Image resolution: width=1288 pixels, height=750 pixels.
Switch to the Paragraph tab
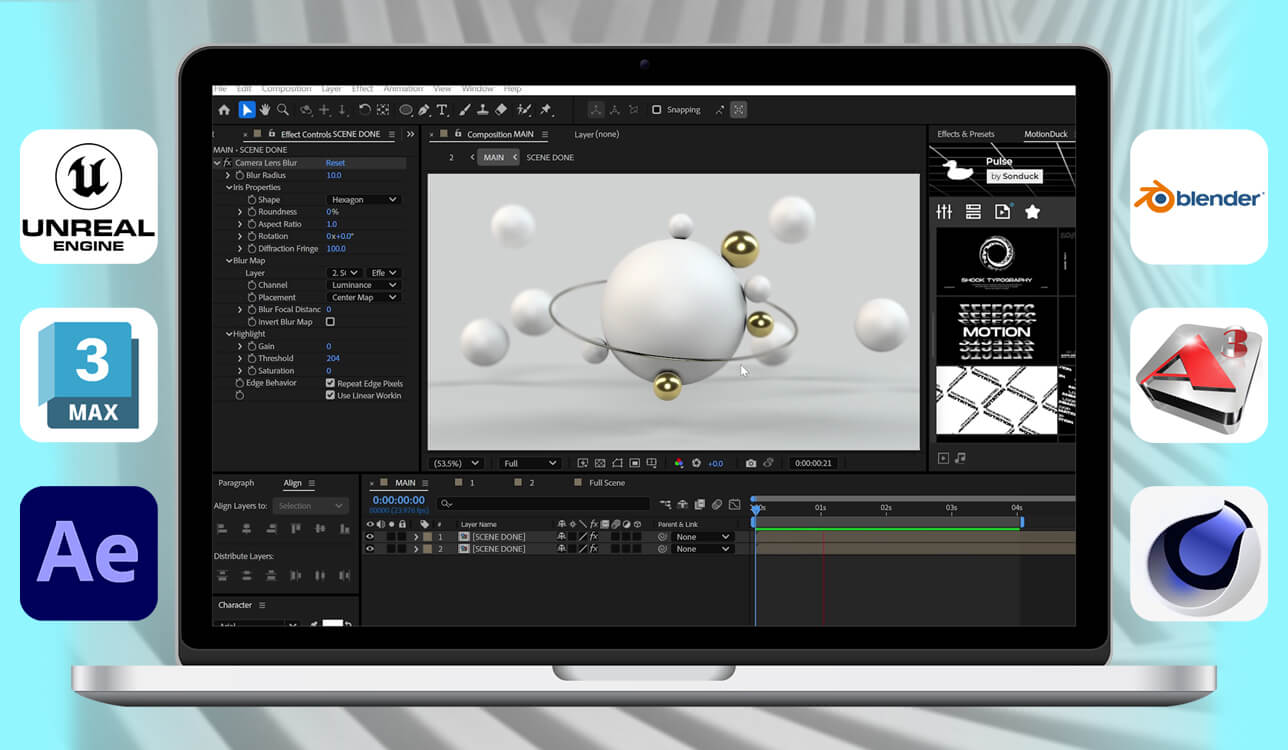pos(236,483)
